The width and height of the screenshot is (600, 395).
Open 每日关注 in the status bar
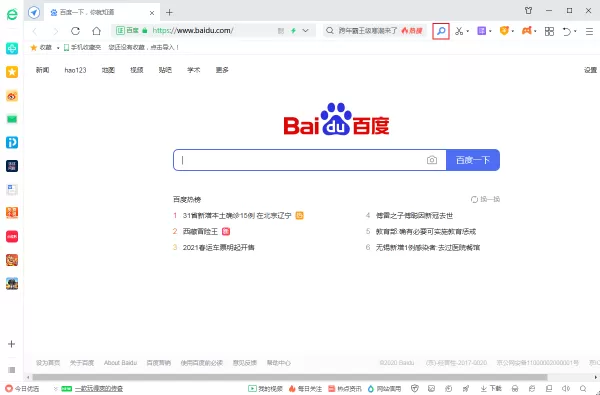(x=305, y=389)
